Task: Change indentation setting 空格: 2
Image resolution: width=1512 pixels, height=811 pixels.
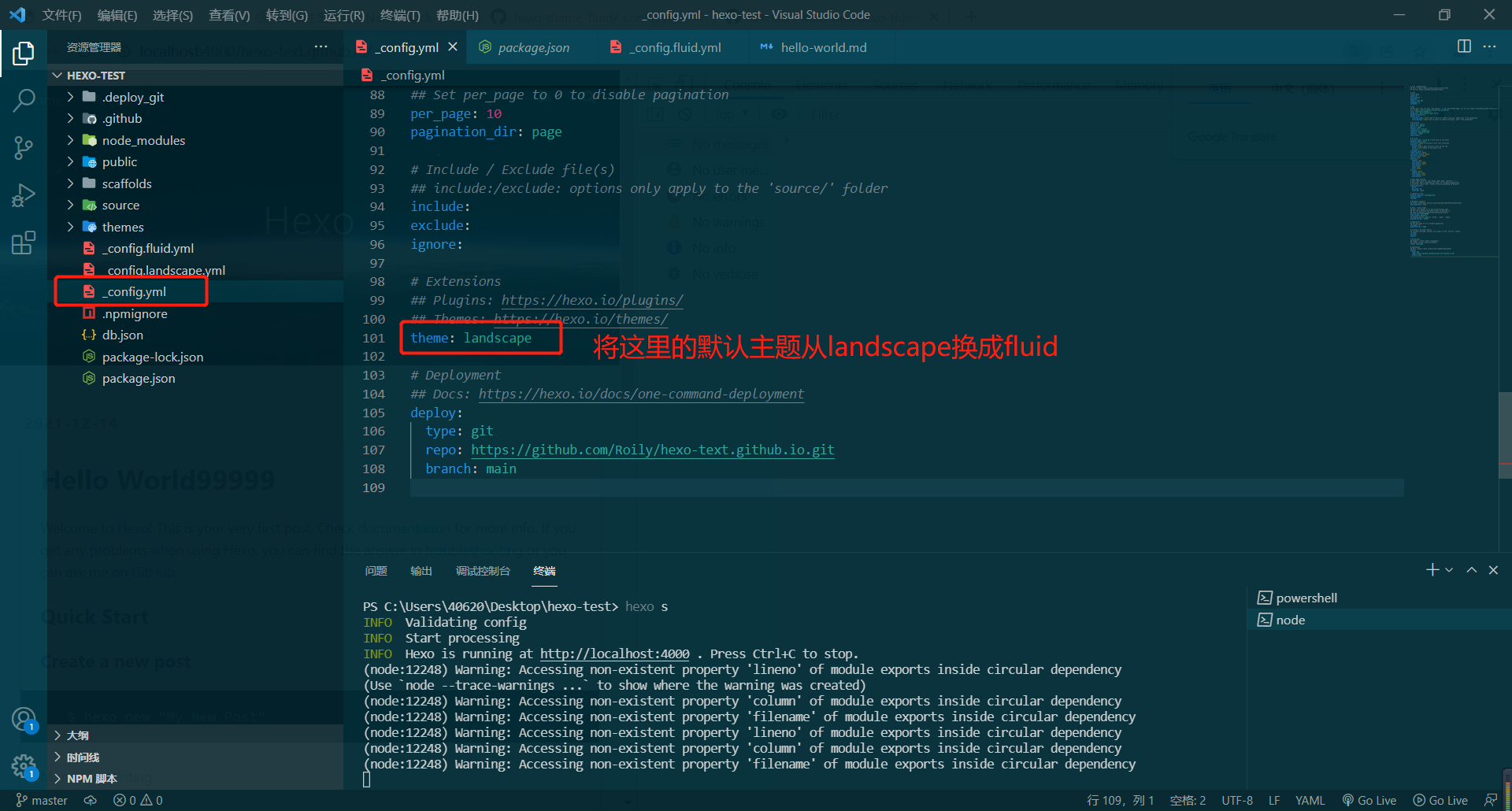Action: click(1188, 800)
